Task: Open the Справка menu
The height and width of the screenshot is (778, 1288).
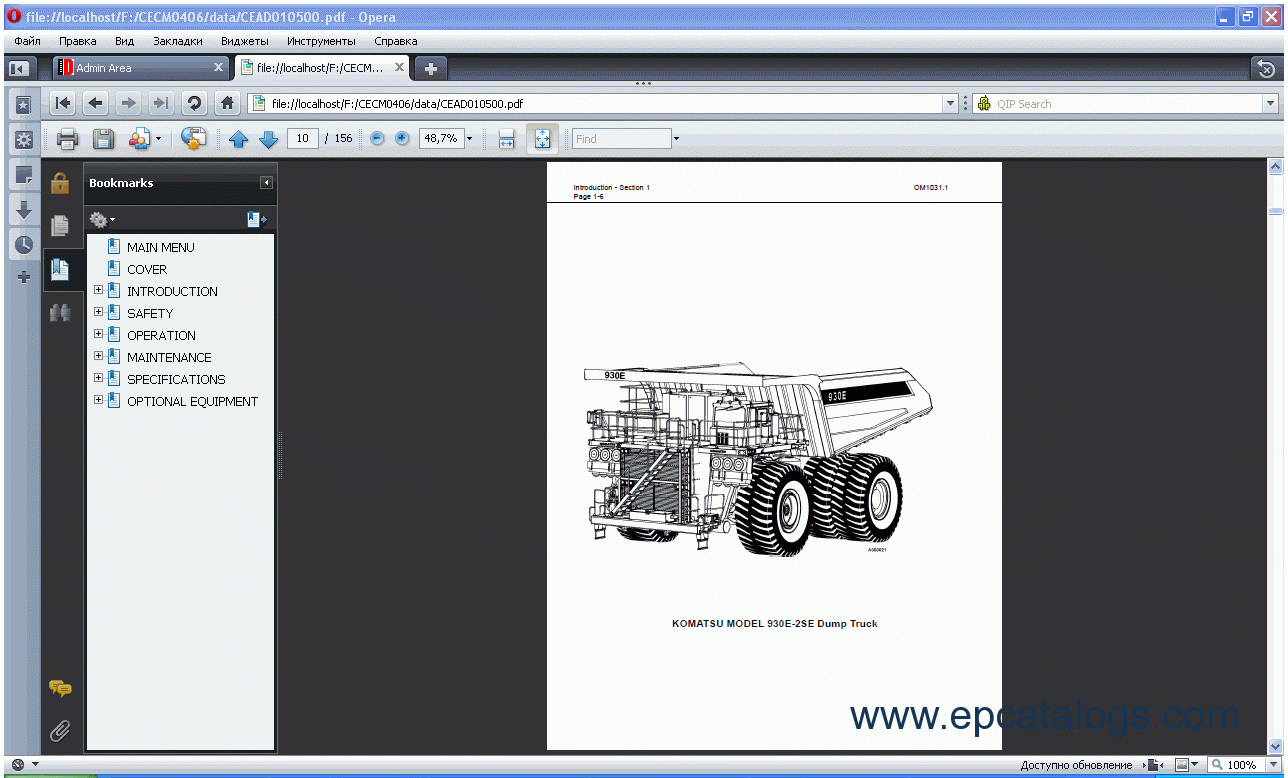Action: [x=396, y=41]
